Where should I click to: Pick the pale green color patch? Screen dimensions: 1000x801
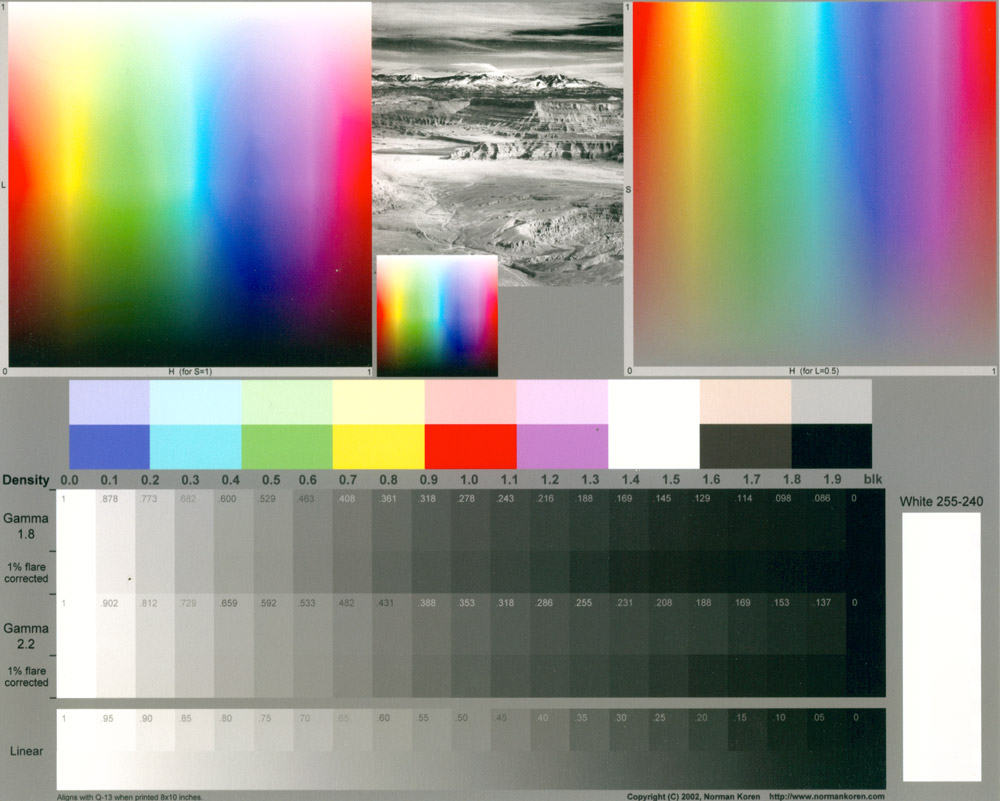click(x=287, y=402)
